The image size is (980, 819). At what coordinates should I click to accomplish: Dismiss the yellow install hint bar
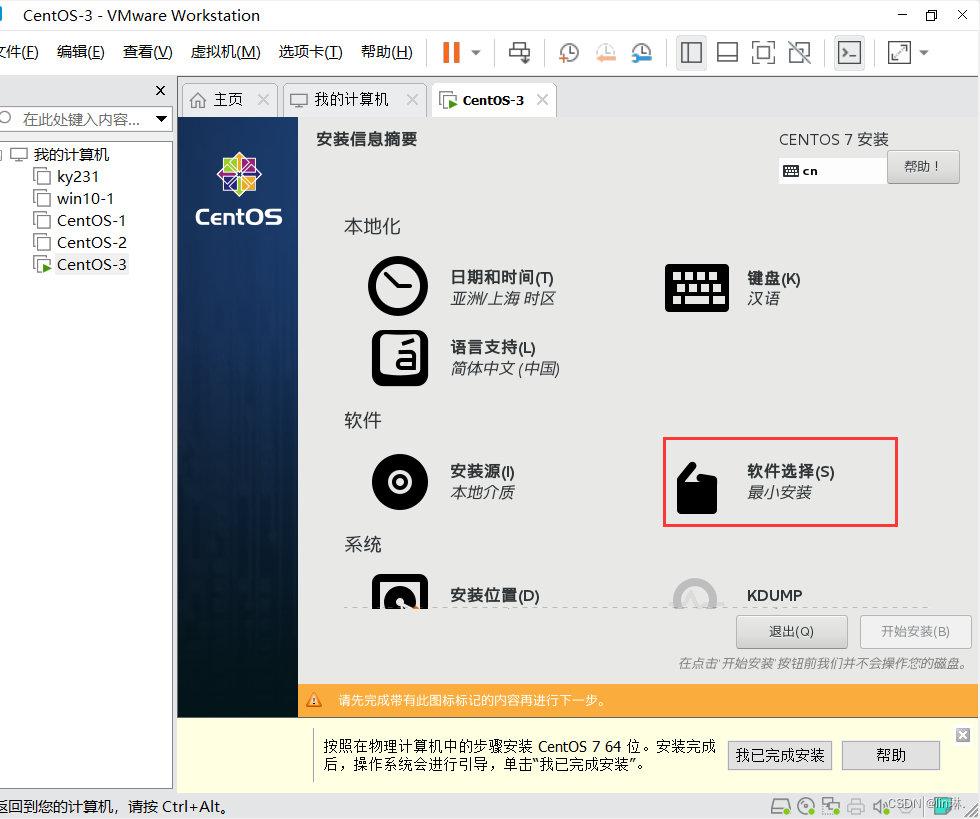tap(963, 735)
